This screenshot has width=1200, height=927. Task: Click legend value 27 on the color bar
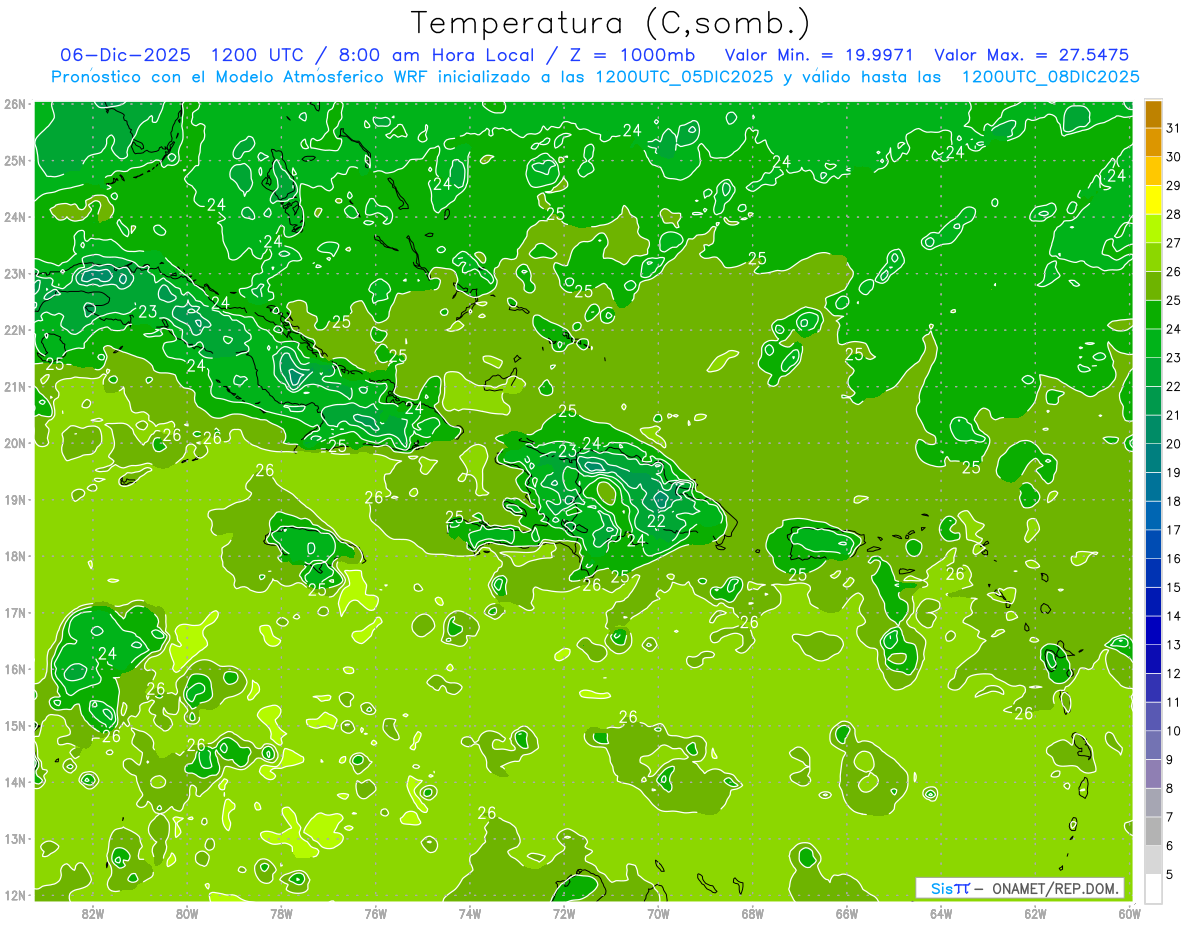pos(1174,243)
